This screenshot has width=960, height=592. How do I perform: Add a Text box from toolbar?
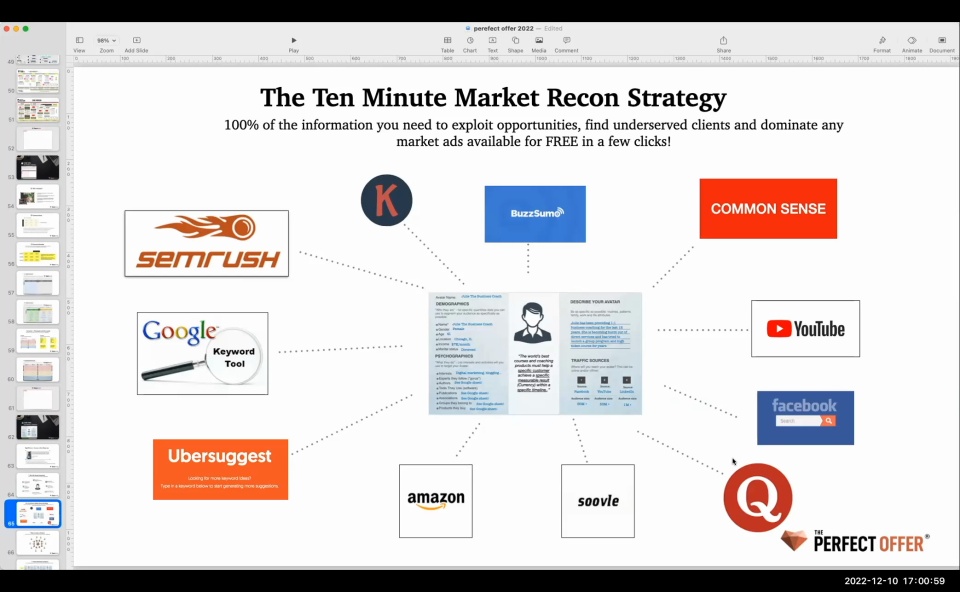(x=492, y=44)
